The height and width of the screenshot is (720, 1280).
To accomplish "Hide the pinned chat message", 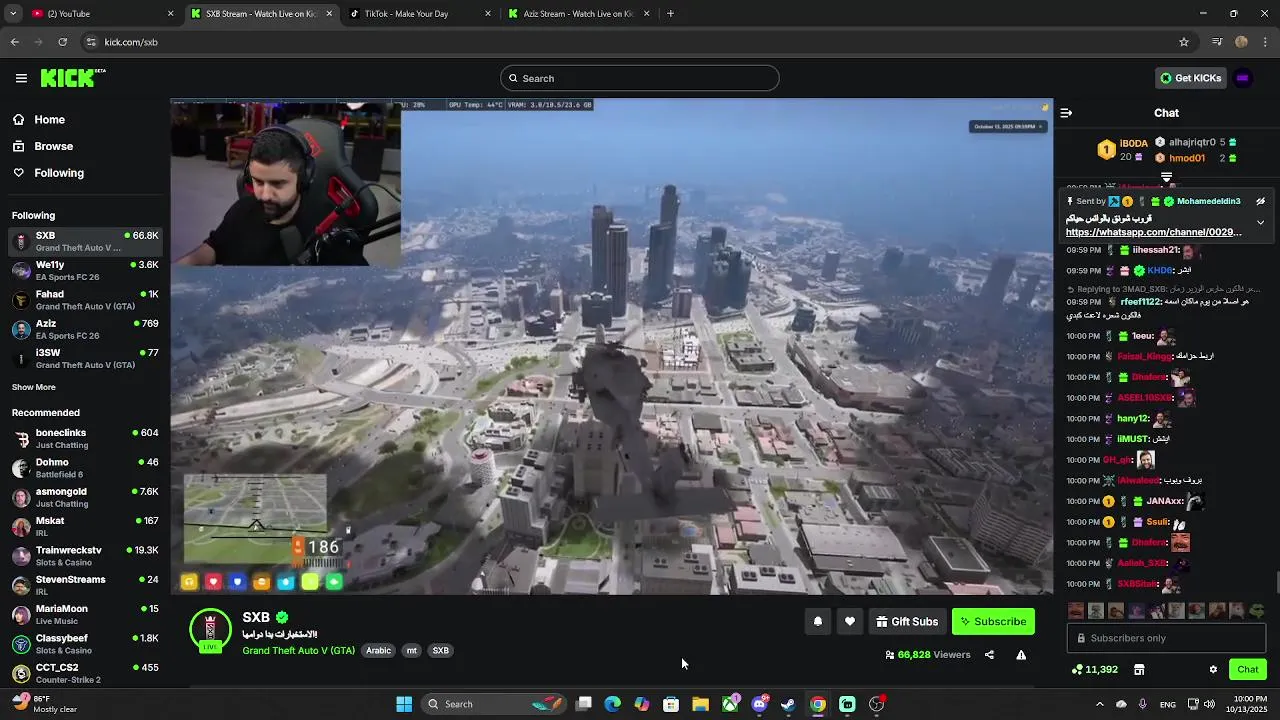I will 1261,201.
